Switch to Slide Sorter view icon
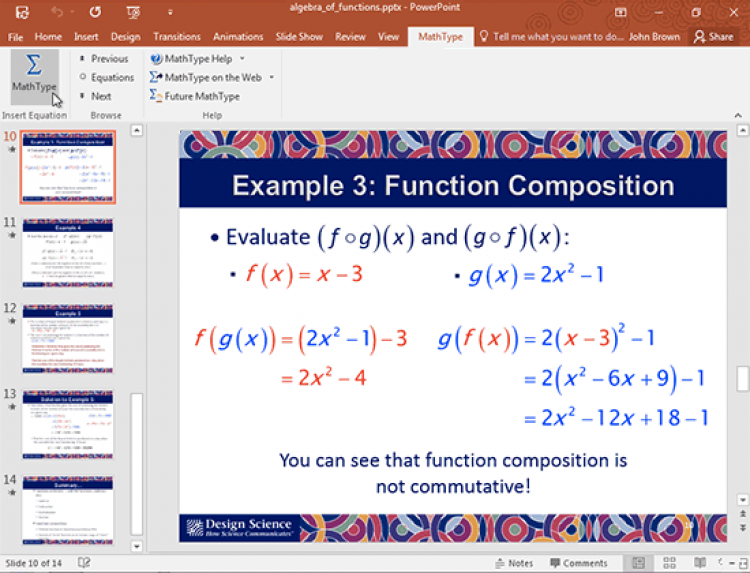Image resolution: width=750 pixels, height=573 pixels. pyautogui.click(x=669, y=562)
